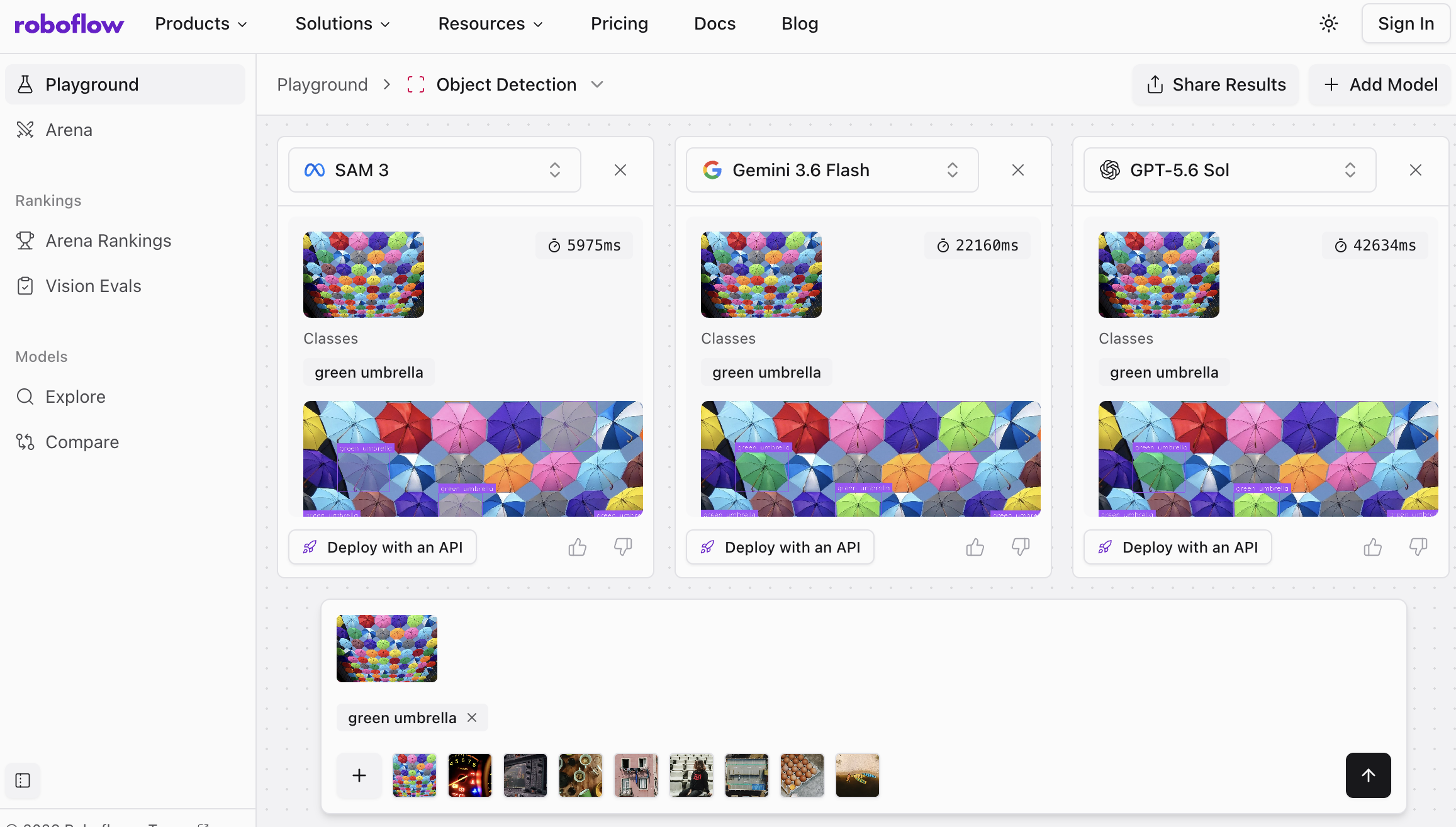
Task: Click Share Results
Action: (1216, 84)
